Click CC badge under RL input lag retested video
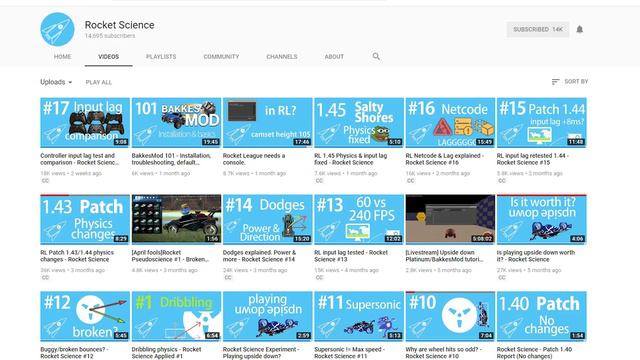The image size is (640, 360). click(x=502, y=181)
